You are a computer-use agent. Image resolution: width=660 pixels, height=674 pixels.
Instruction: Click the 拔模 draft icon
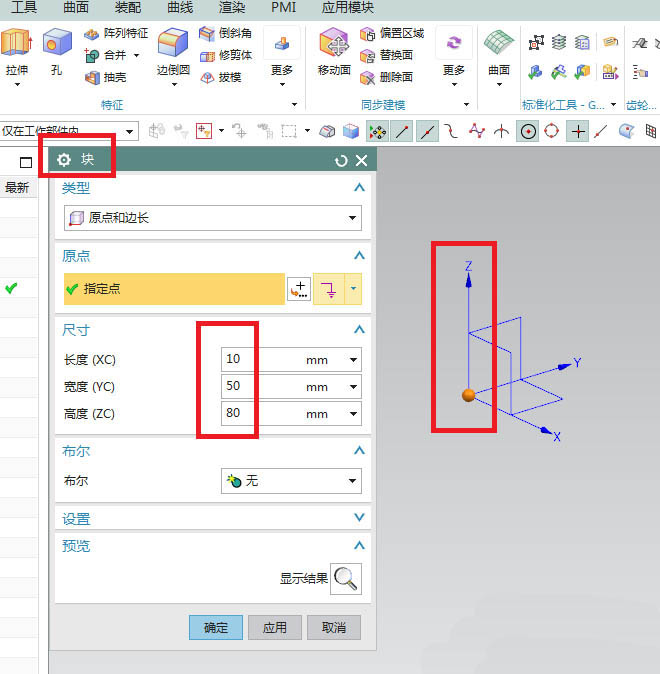(207, 78)
